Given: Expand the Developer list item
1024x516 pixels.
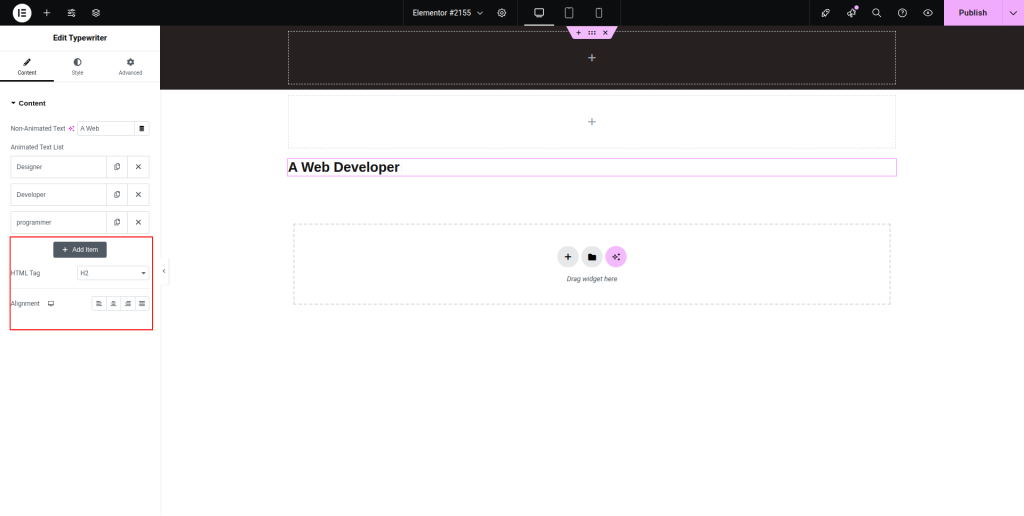Looking at the screenshot, I should pos(59,195).
